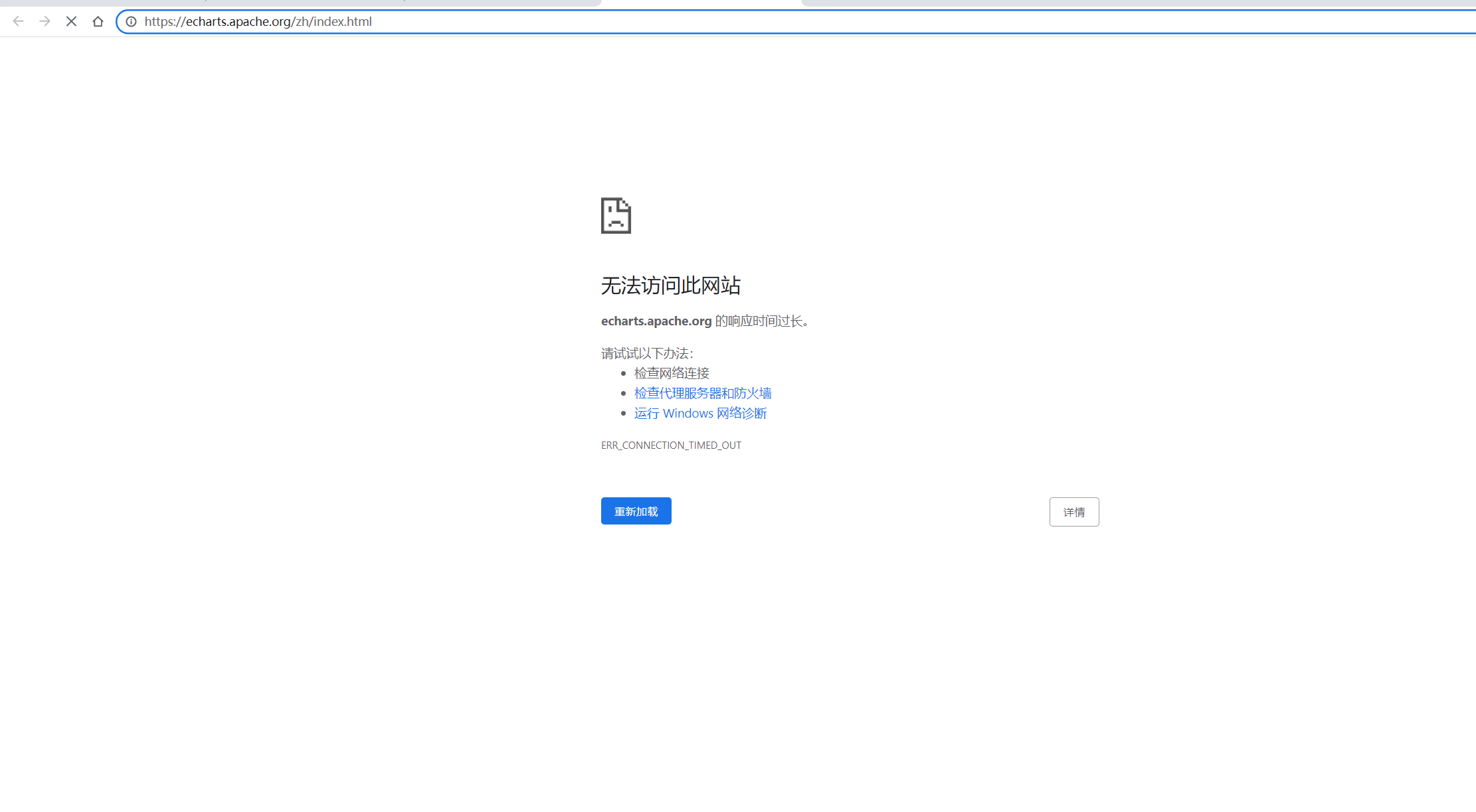1476x812 pixels.
Task: Click the forward navigation arrow
Action: (x=45, y=21)
